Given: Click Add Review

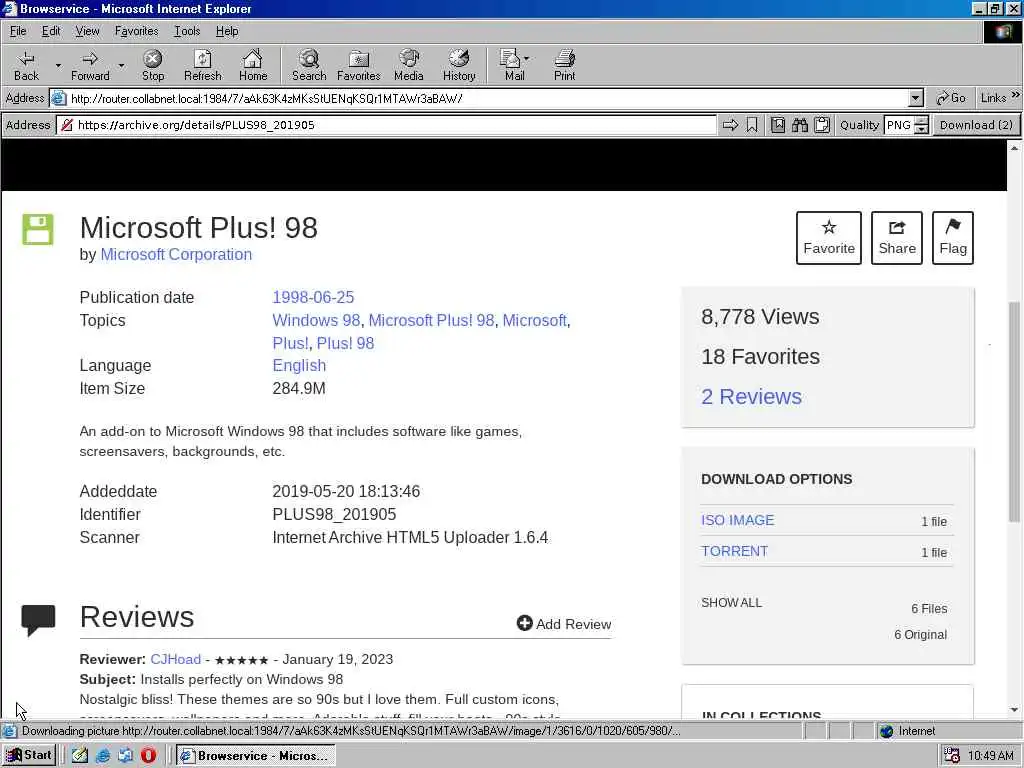Looking at the screenshot, I should pyautogui.click(x=564, y=624).
